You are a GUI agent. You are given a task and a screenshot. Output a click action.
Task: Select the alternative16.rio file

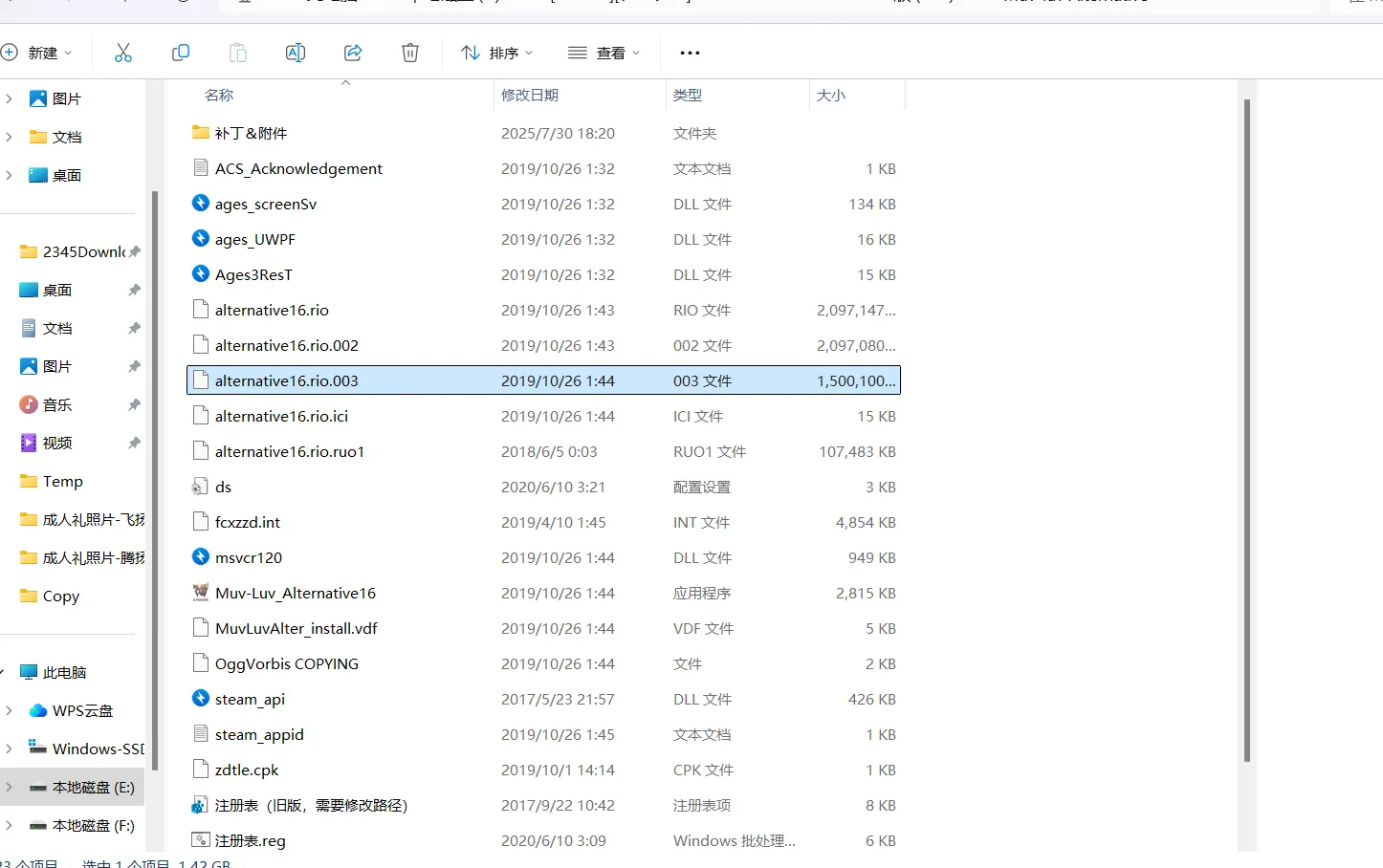click(x=543, y=310)
